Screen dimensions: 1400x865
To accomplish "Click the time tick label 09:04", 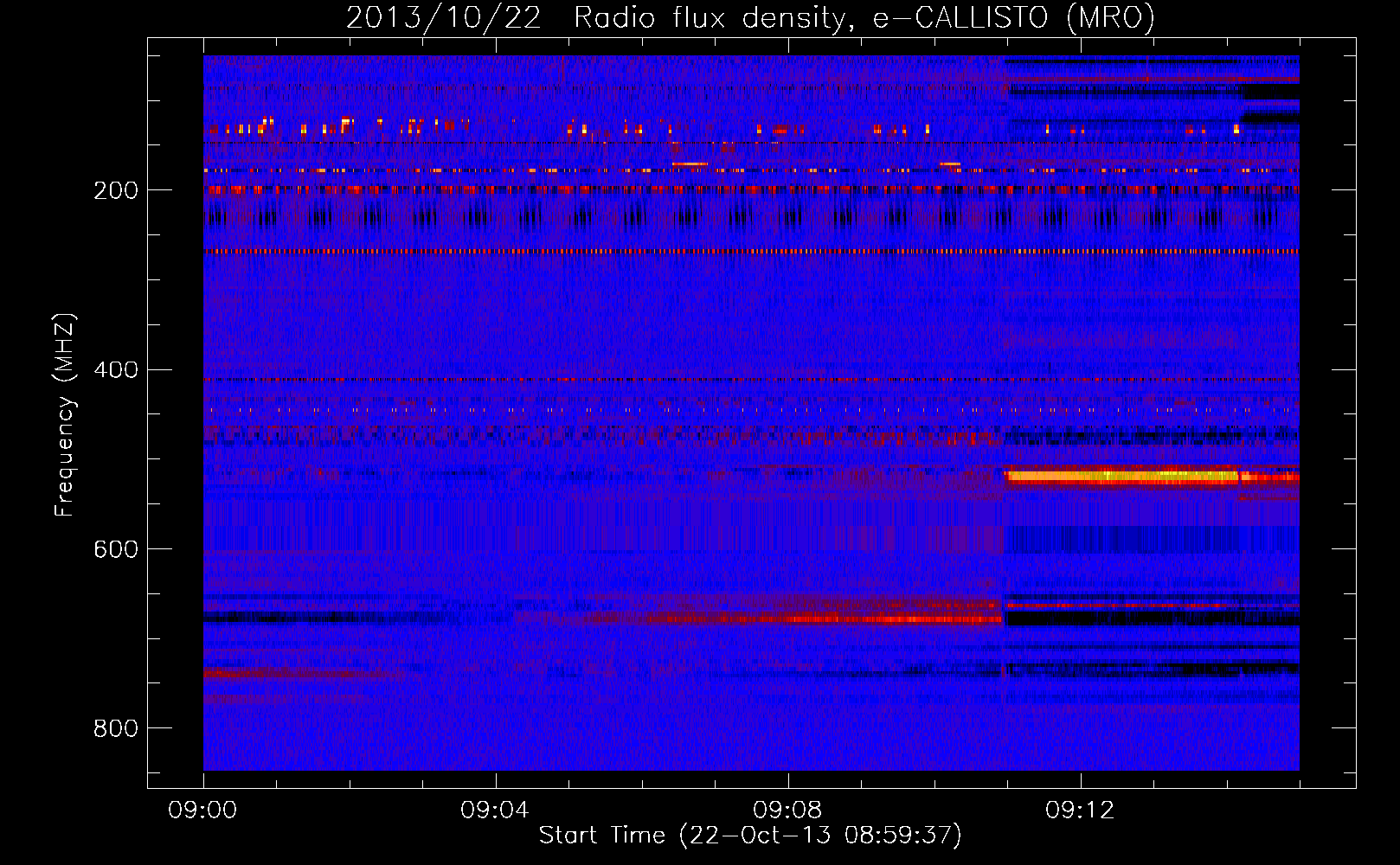I will tap(495, 811).
